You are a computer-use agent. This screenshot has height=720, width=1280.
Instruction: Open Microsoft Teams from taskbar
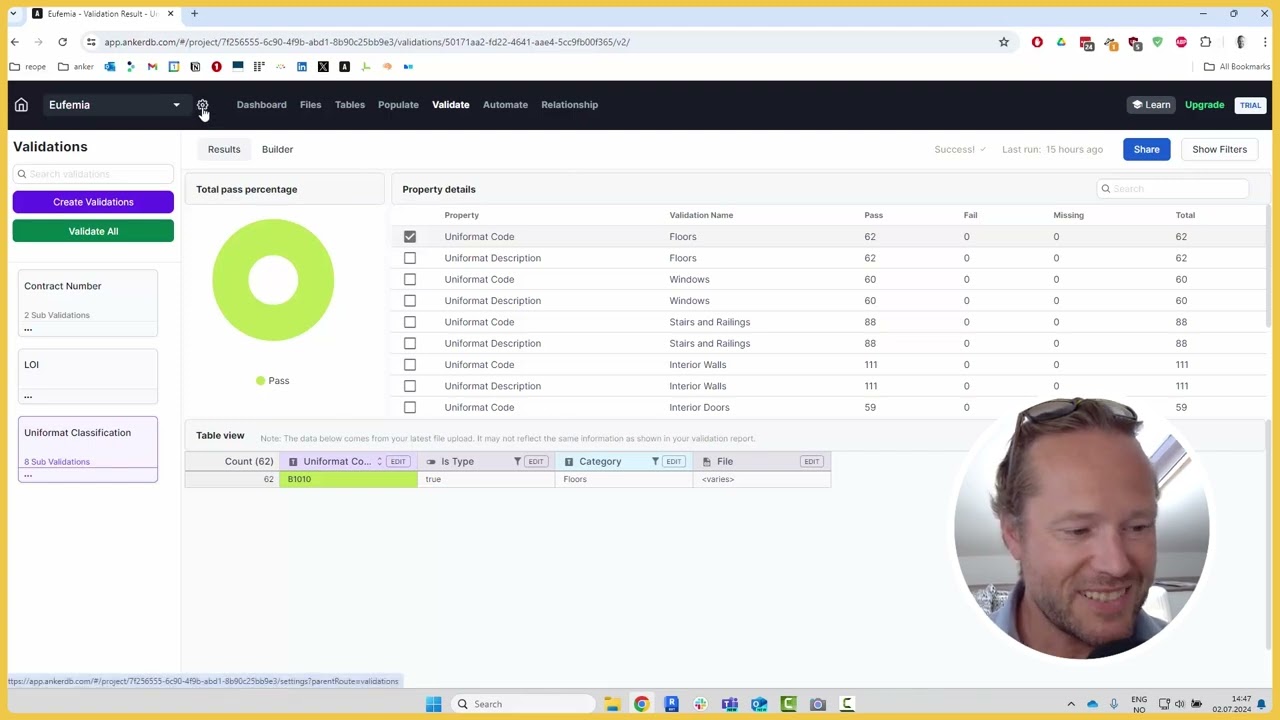click(730, 704)
